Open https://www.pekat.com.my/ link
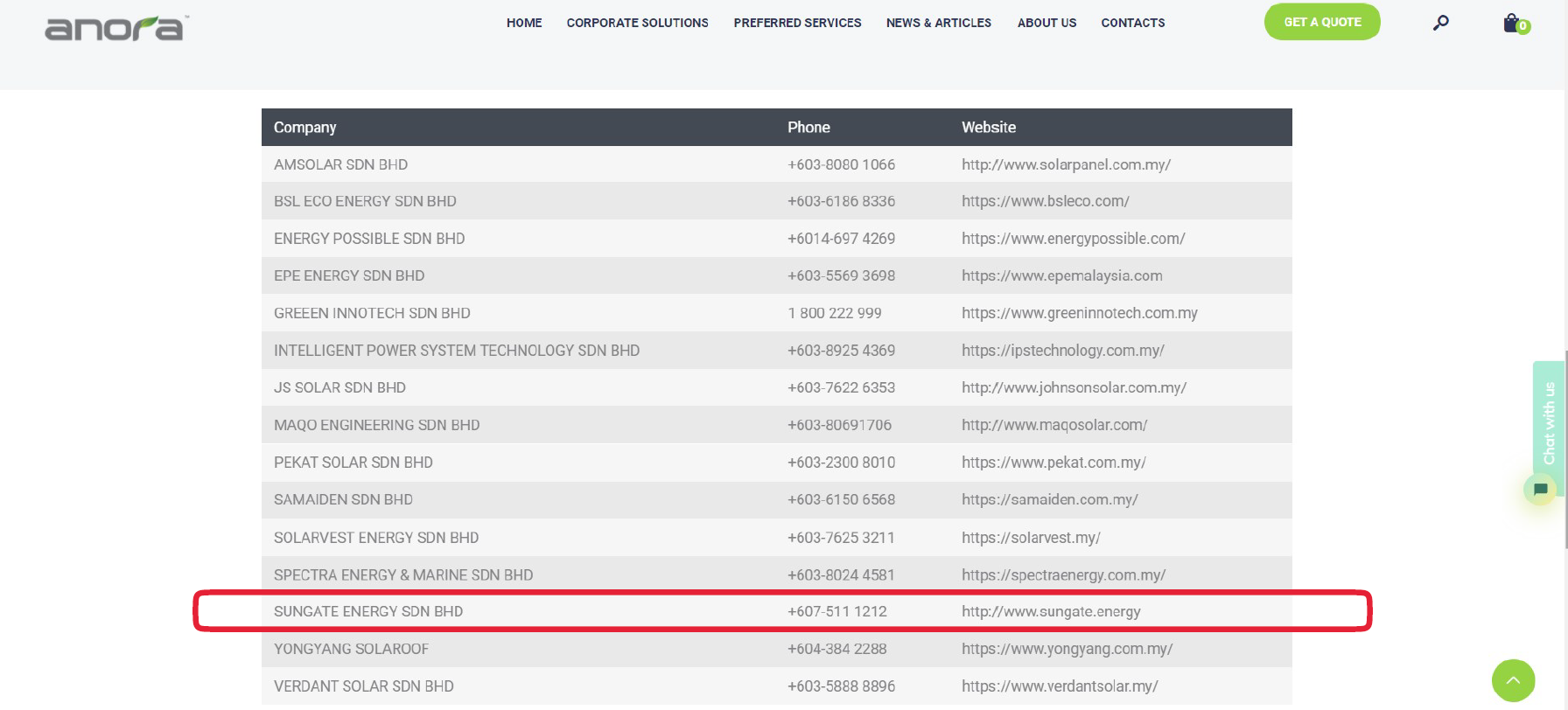The width and height of the screenshot is (1568, 710). click(x=1053, y=463)
